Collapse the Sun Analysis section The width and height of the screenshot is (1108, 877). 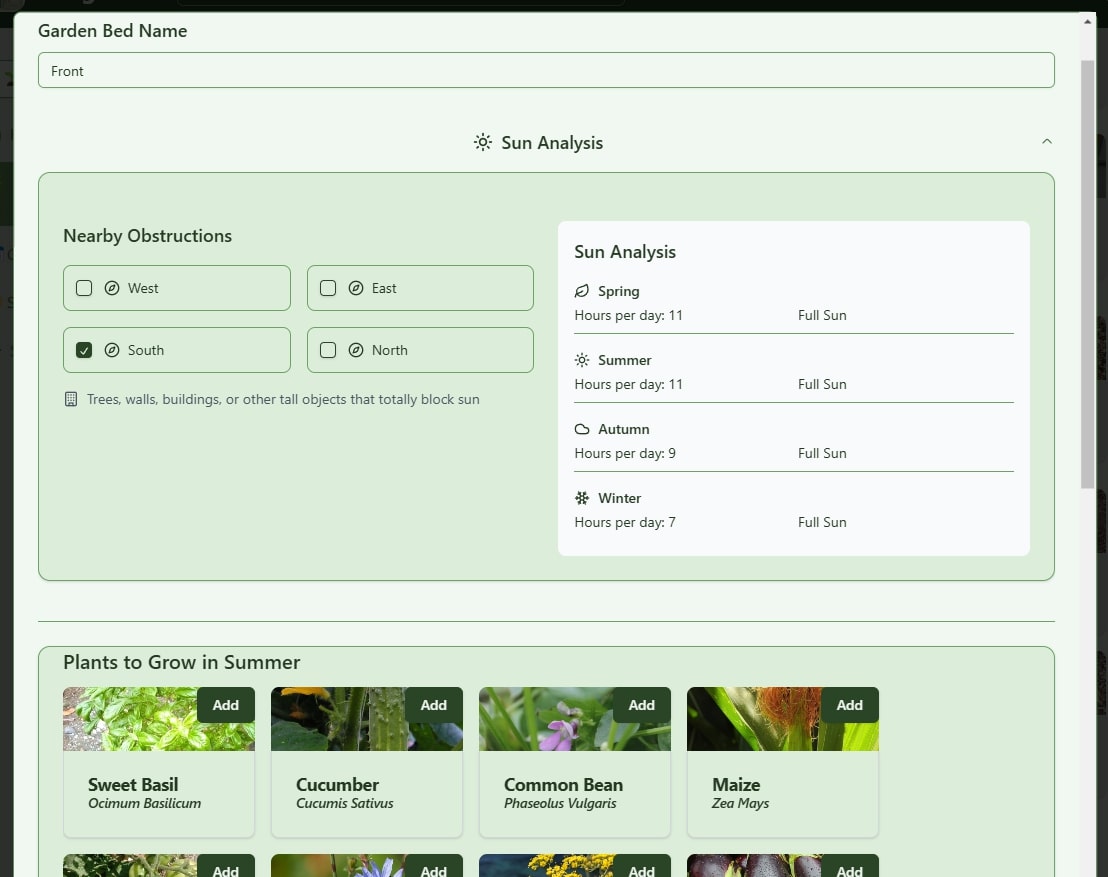pos(1047,141)
